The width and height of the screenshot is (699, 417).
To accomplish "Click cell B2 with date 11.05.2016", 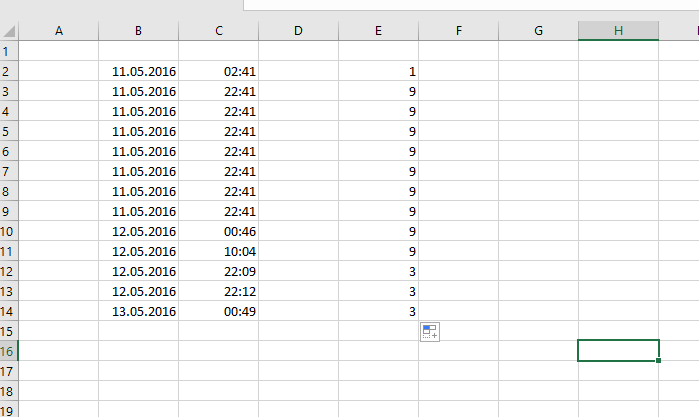I will (x=139, y=71).
